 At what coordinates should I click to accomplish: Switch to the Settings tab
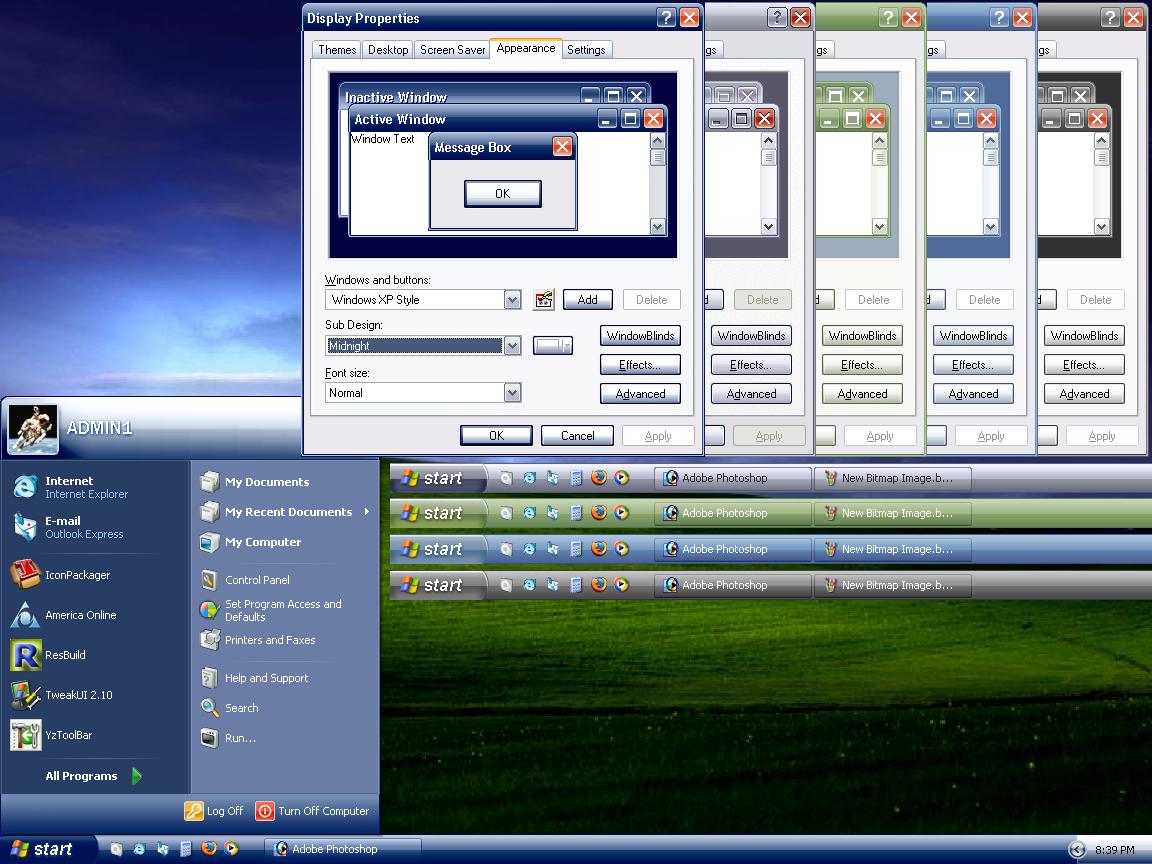[586, 49]
